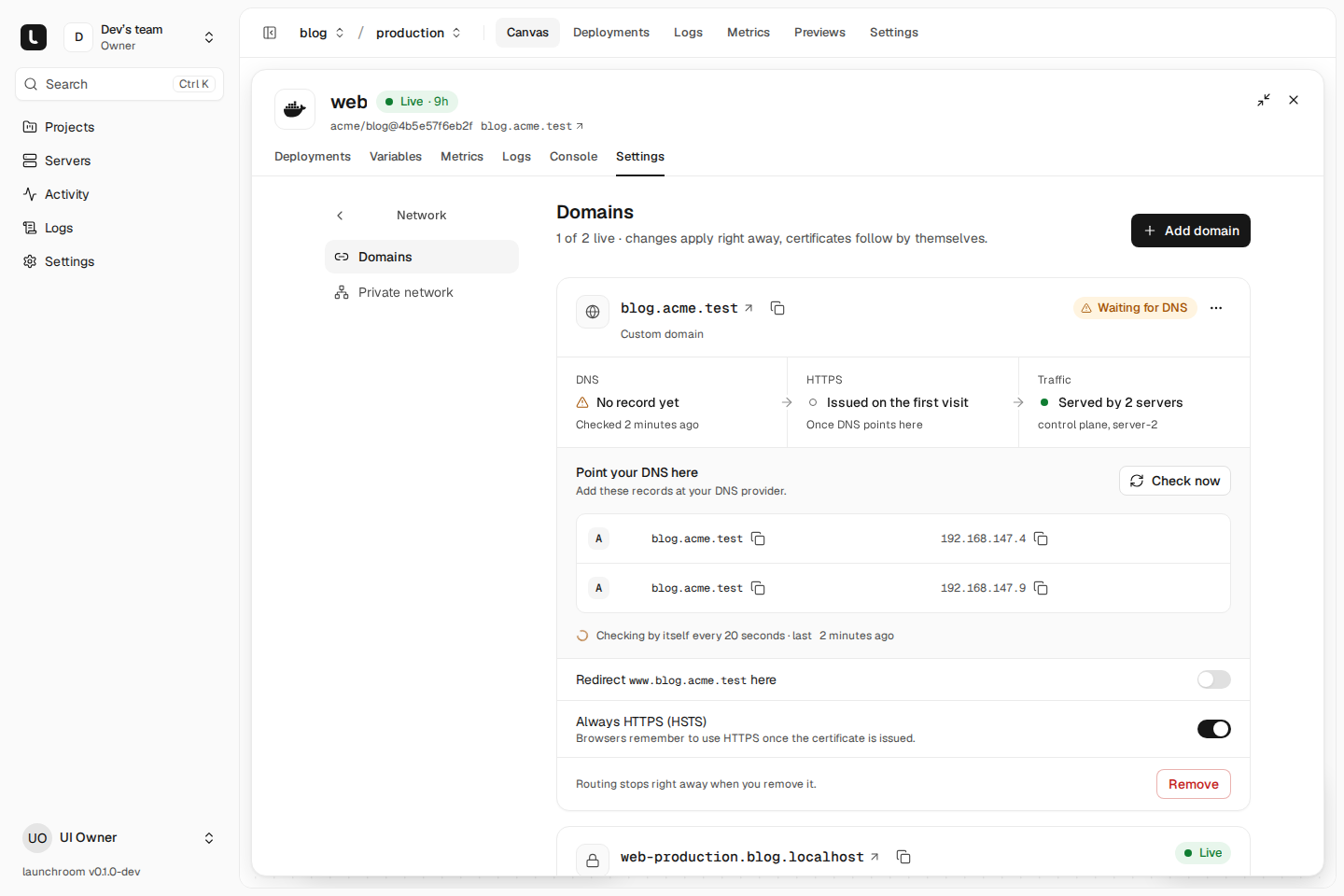This screenshot has height=896, width=1344.
Task: Open the service Console tab
Action: pyautogui.click(x=573, y=157)
